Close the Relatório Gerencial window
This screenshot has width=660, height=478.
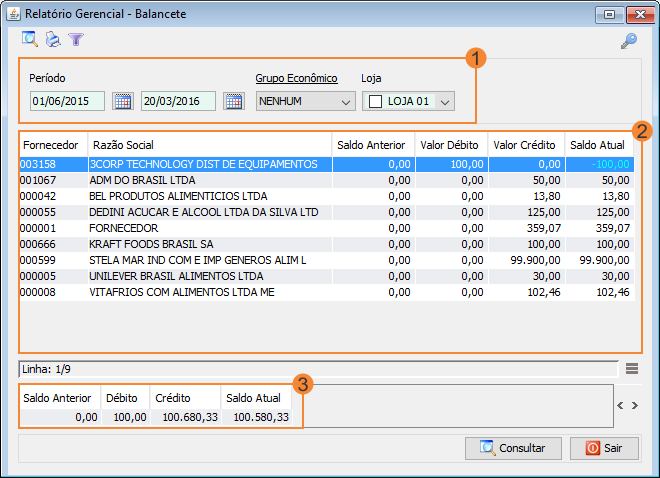coord(640,15)
